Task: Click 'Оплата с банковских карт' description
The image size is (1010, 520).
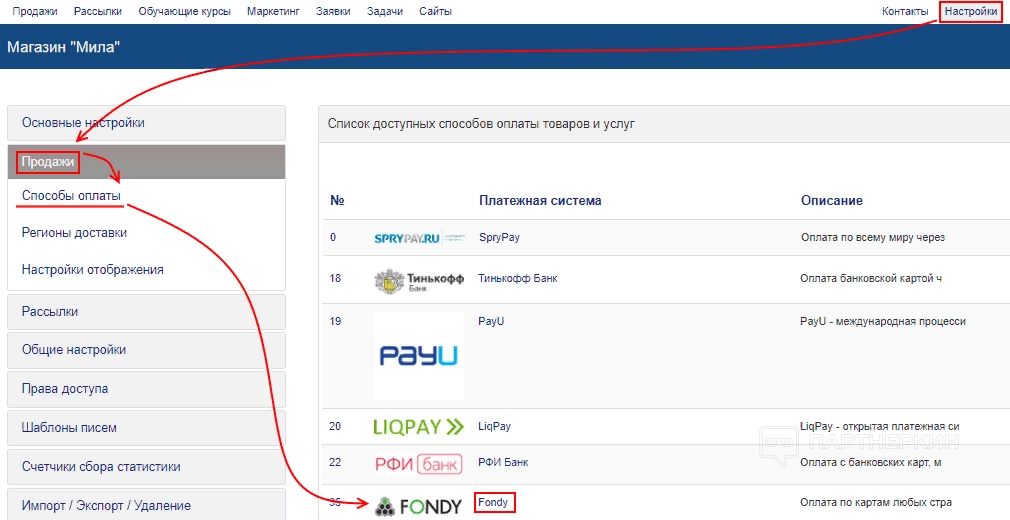Action: [x=871, y=462]
